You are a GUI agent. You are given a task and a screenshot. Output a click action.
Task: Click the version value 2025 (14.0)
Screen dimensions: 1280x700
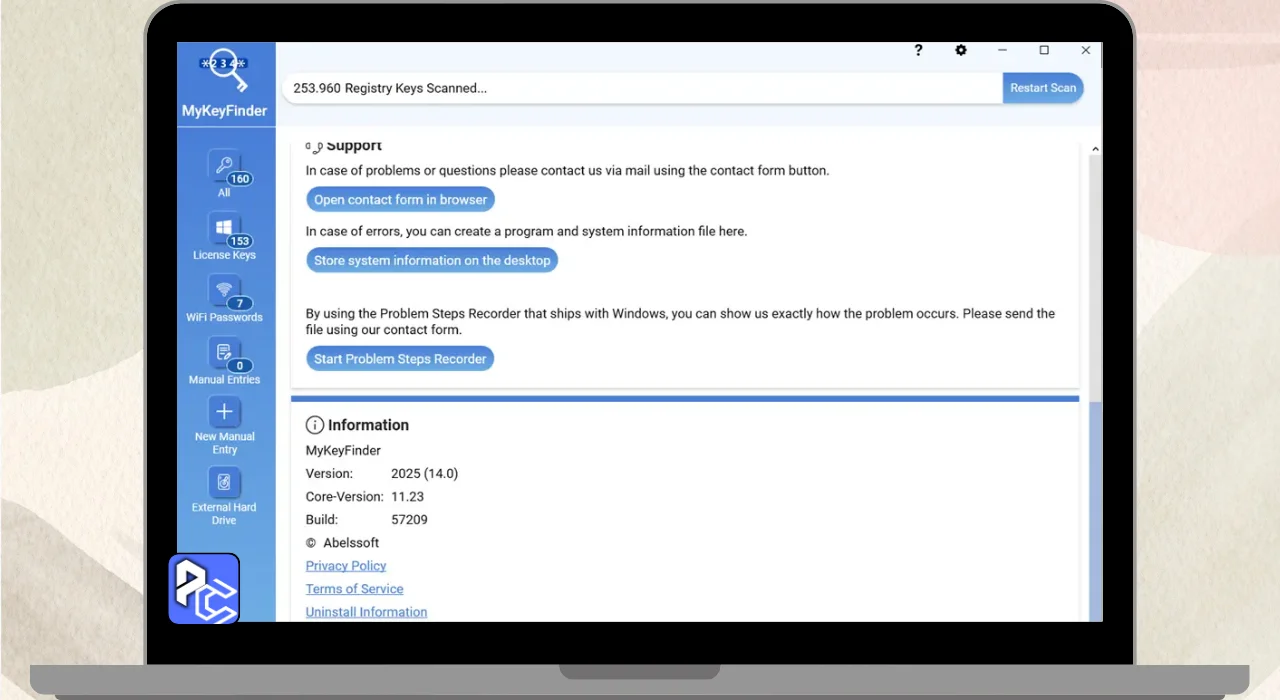tap(425, 474)
